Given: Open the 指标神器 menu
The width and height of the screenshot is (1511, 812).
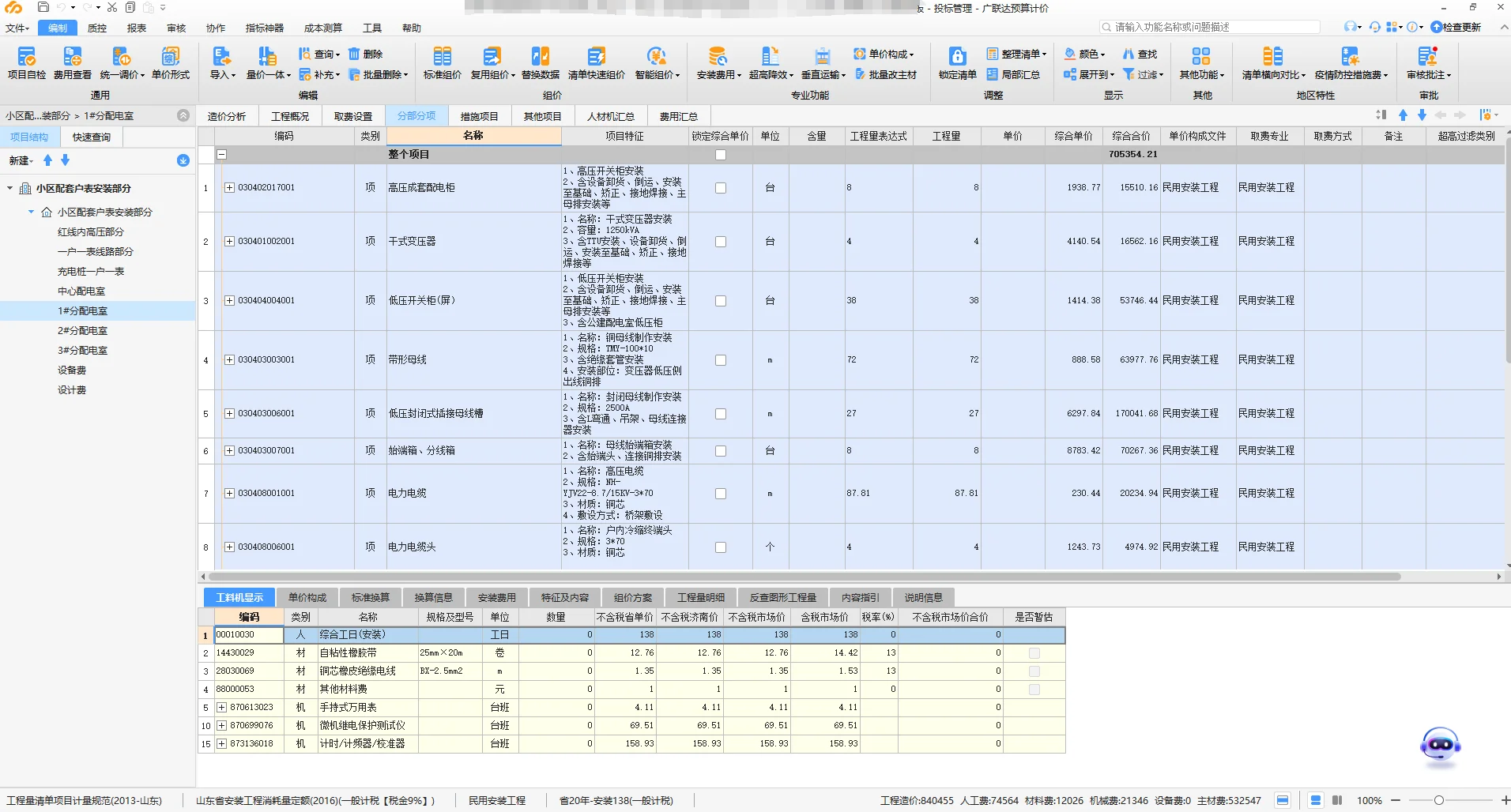Looking at the screenshot, I should (x=265, y=28).
